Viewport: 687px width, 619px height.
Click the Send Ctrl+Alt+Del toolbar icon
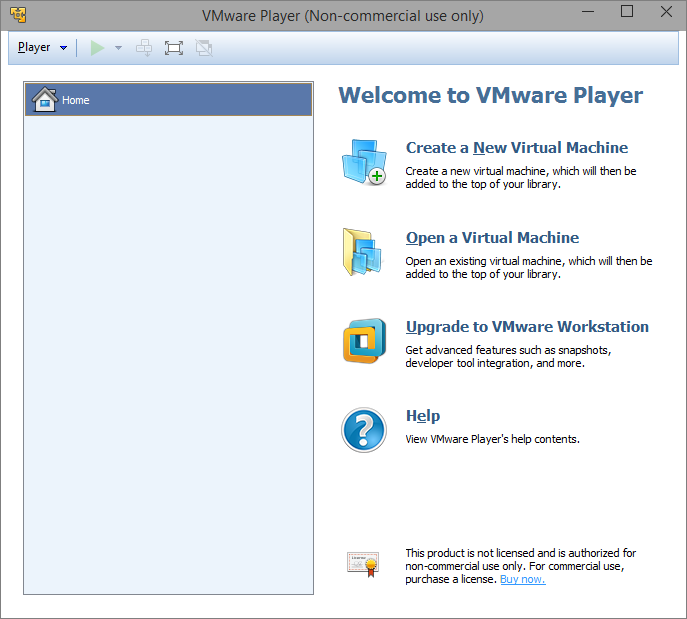(144, 48)
